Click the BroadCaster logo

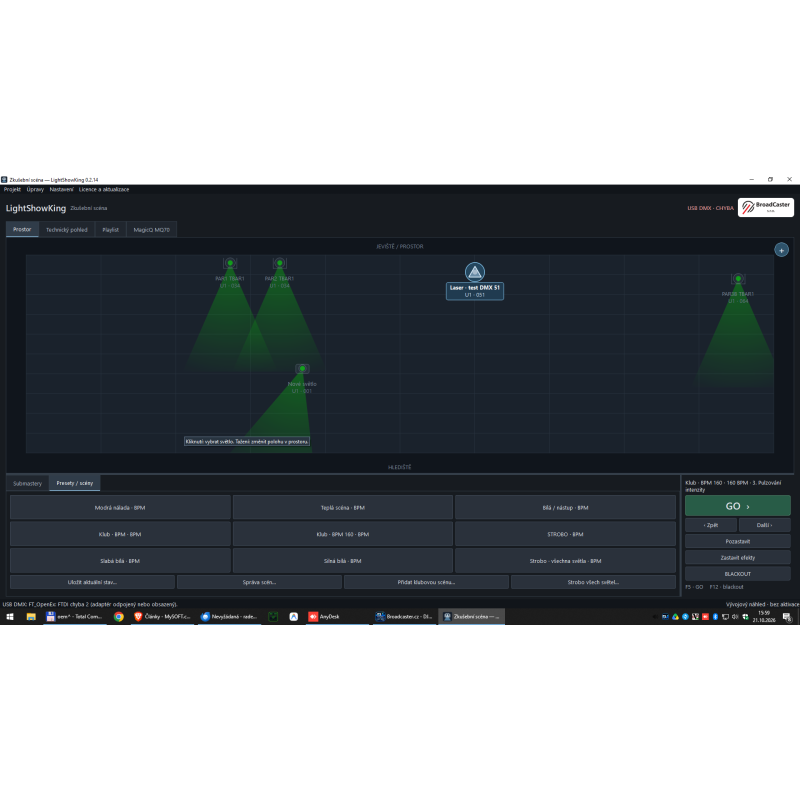(766, 207)
